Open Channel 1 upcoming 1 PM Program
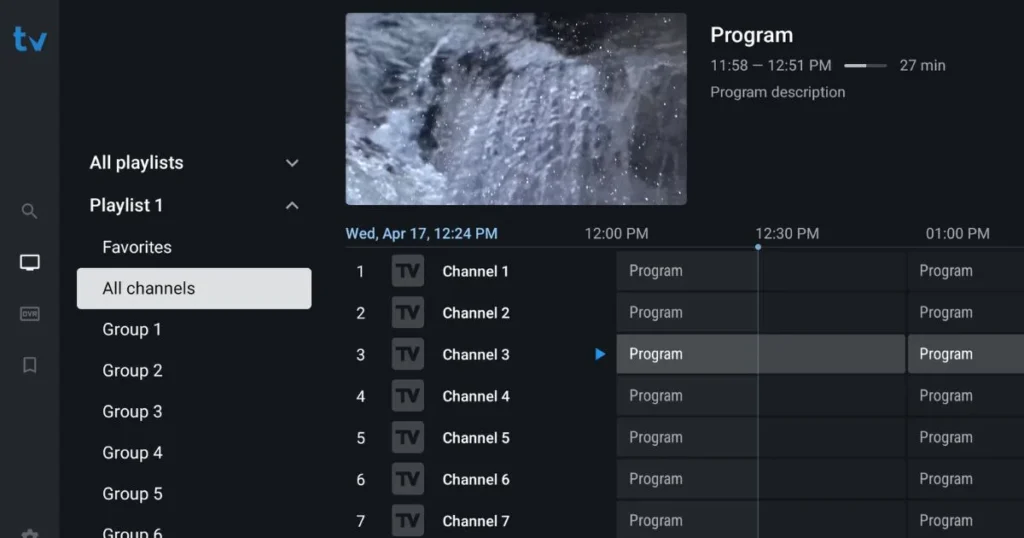 (x=966, y=271)
